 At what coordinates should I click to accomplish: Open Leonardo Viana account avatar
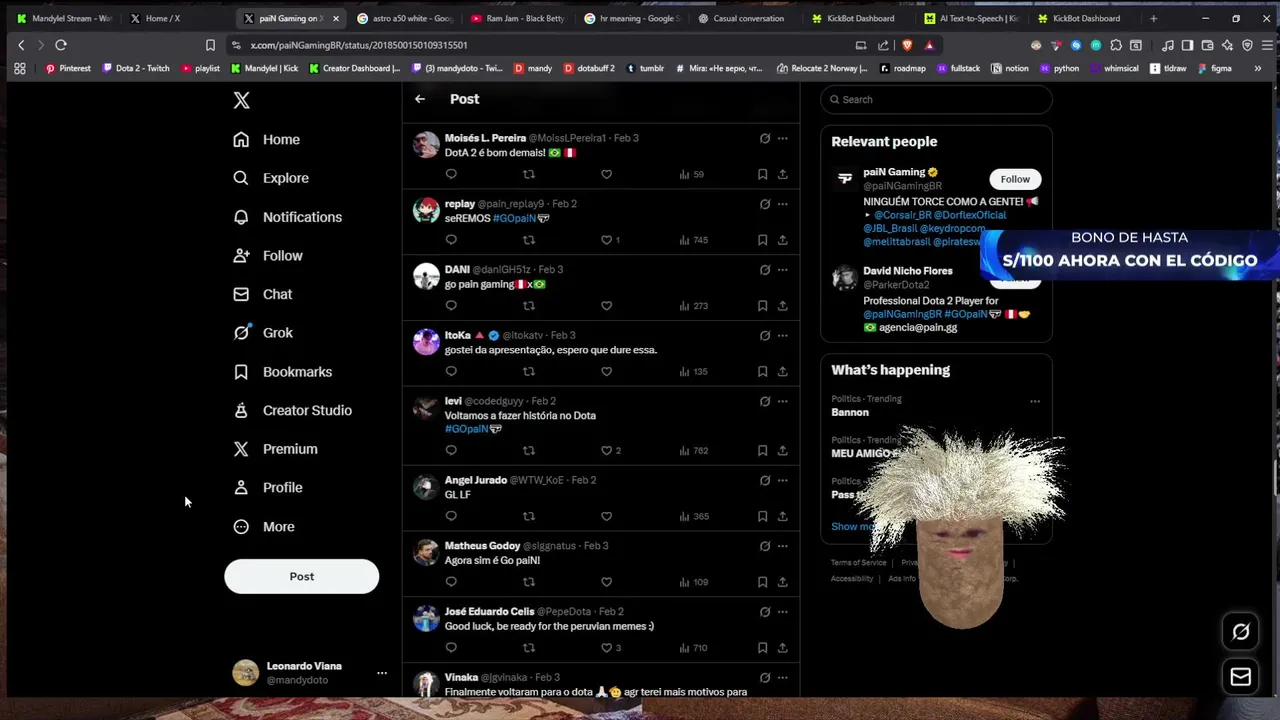(246, 673)
